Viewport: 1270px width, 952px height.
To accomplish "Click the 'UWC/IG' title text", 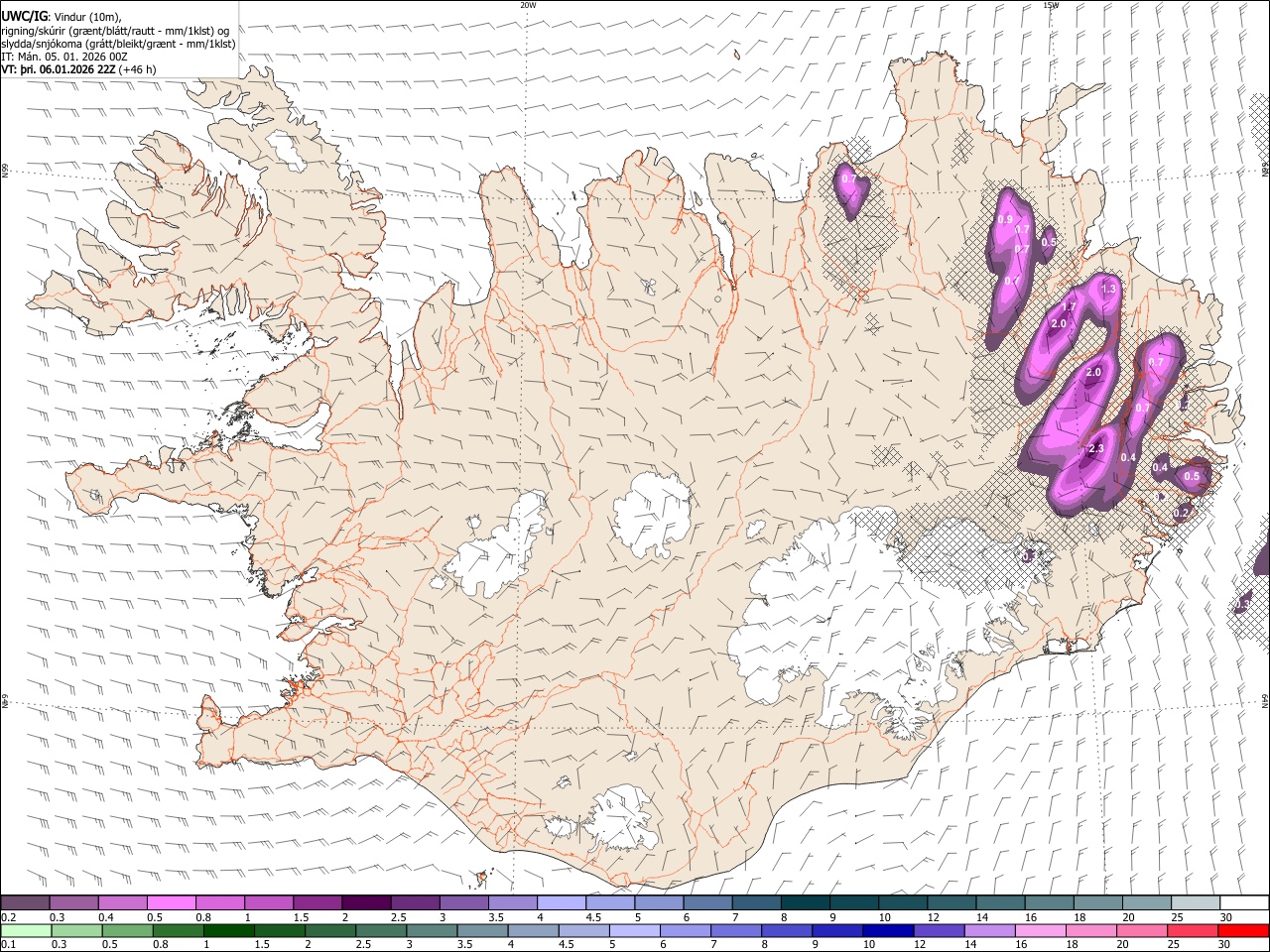I will pos(24,15).
